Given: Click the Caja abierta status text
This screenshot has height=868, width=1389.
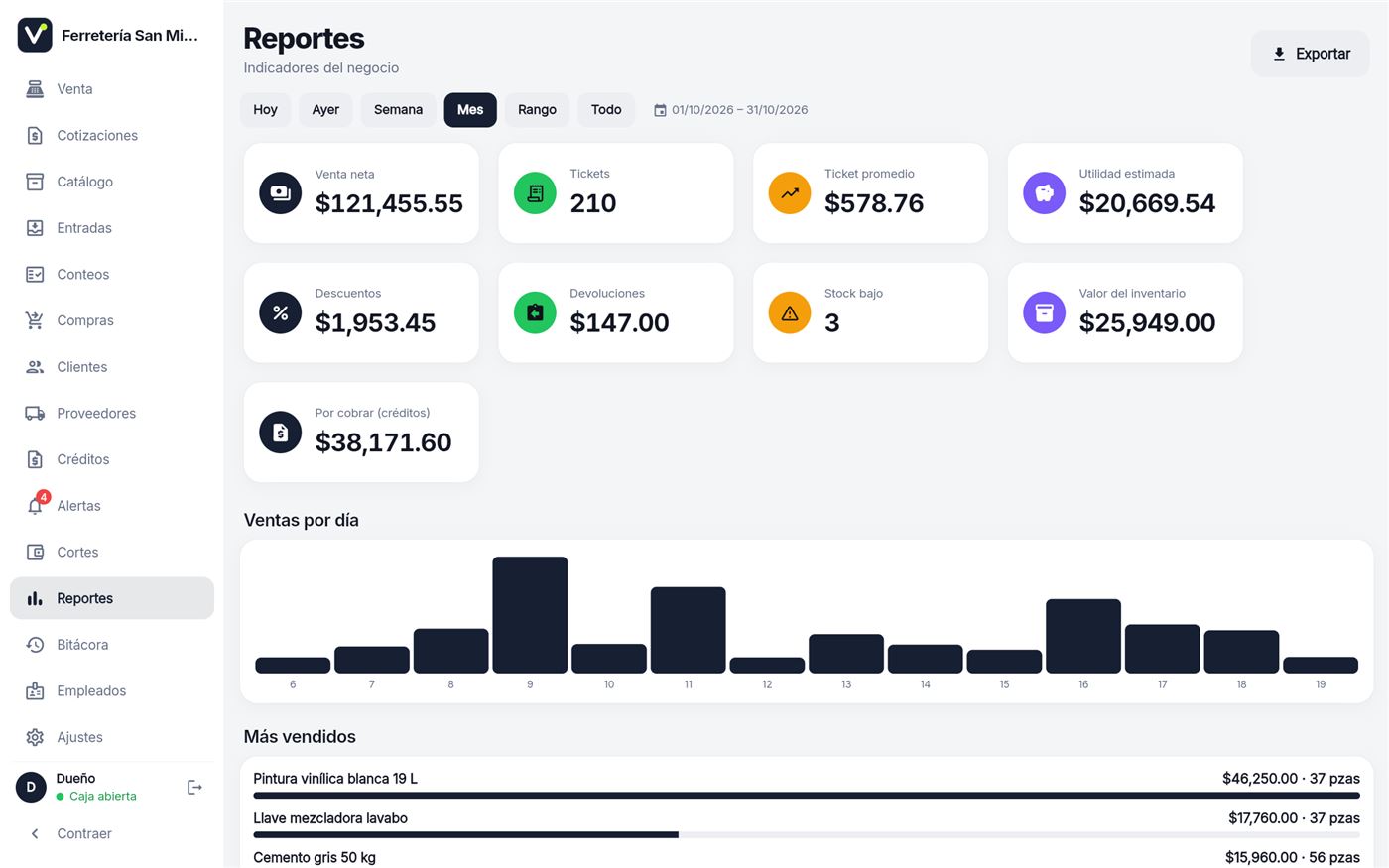Looking at the screenshot, I should 103,797.
